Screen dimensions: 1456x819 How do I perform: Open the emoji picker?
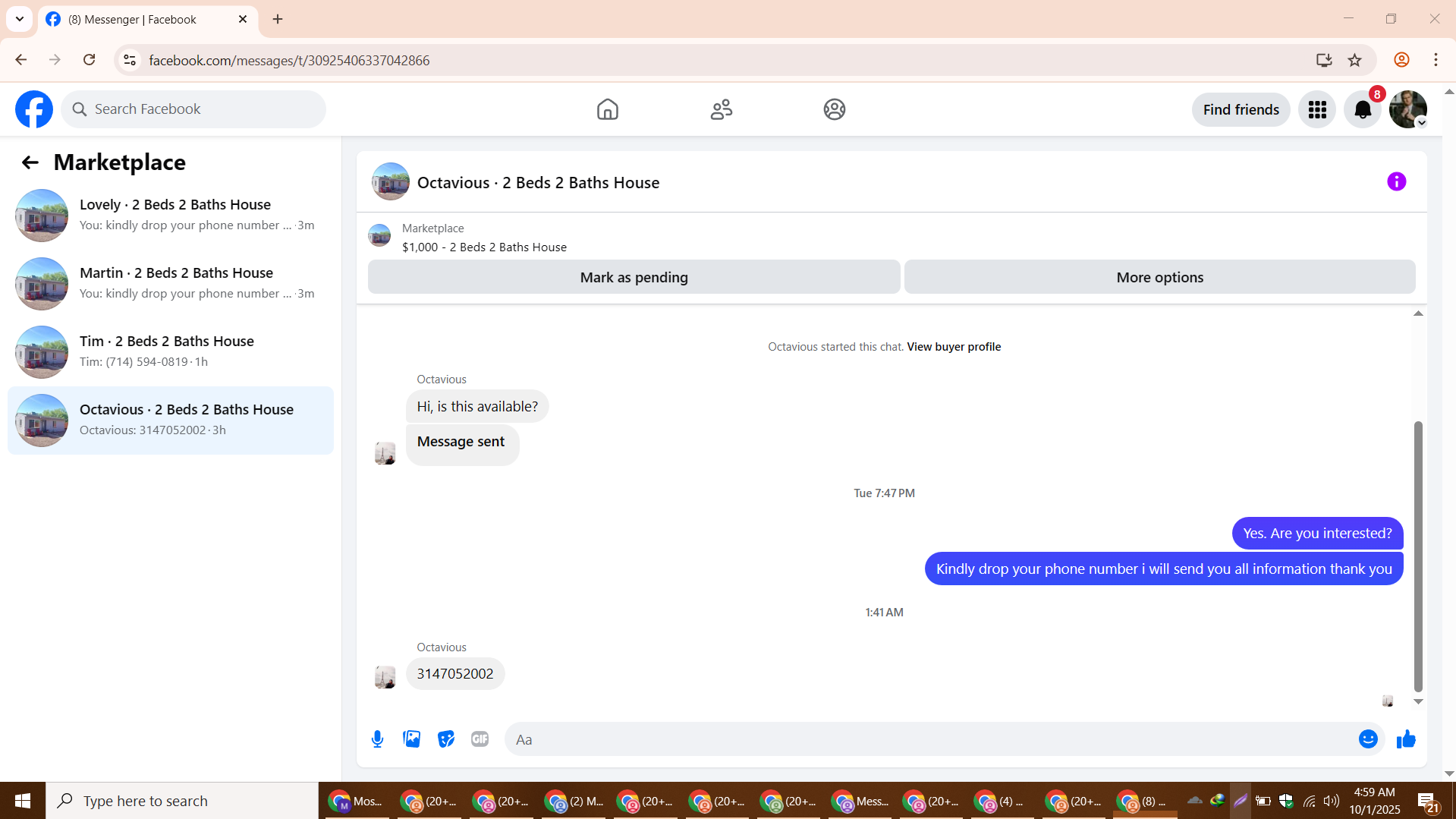[x=1368, y=739]
